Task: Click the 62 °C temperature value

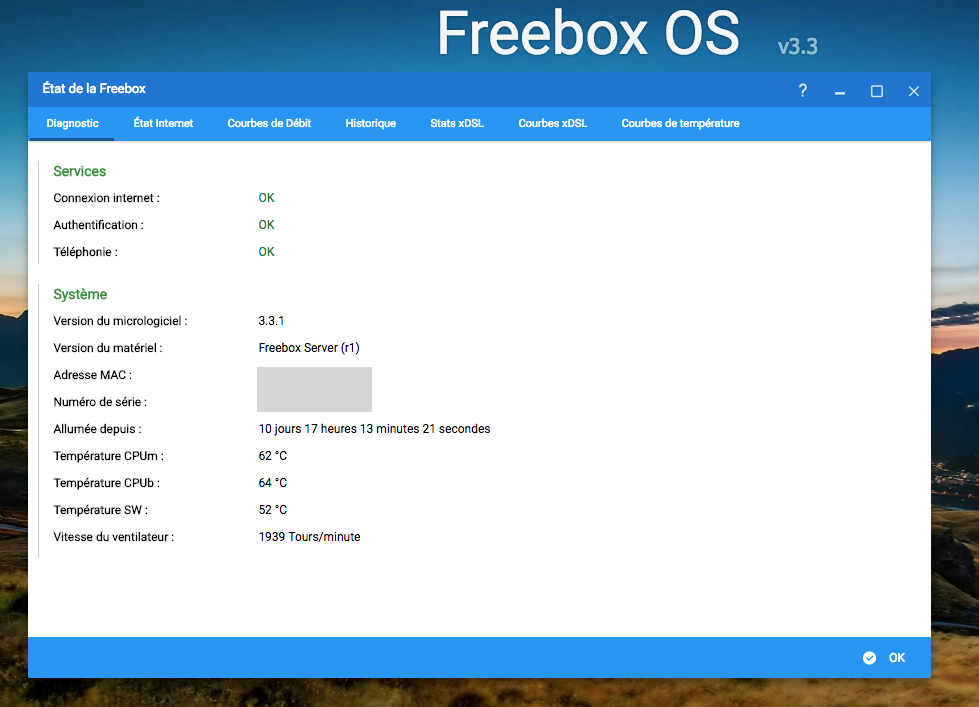Action: [x=273, y=456]
